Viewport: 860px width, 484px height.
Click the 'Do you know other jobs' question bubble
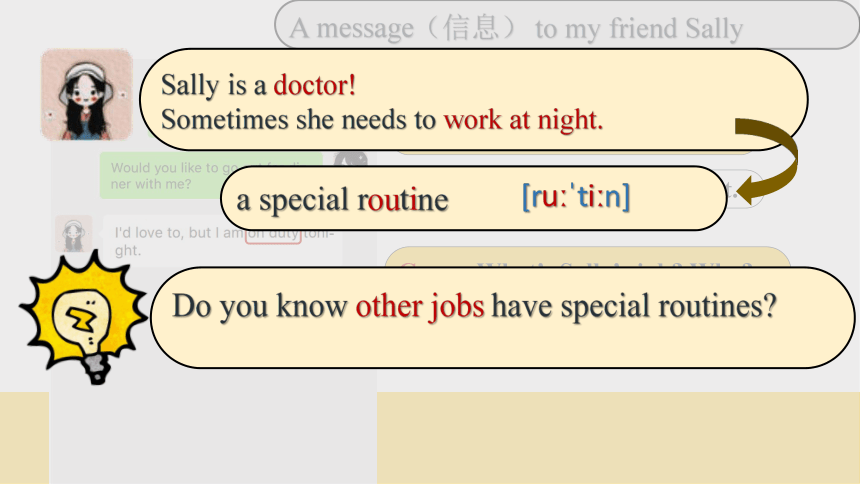[x=502, y=318]
